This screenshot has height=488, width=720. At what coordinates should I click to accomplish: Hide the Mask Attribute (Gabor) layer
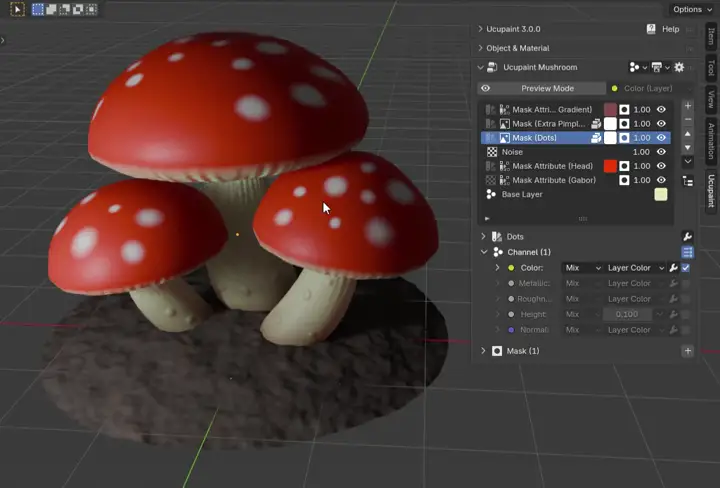(x=661, y=180)
